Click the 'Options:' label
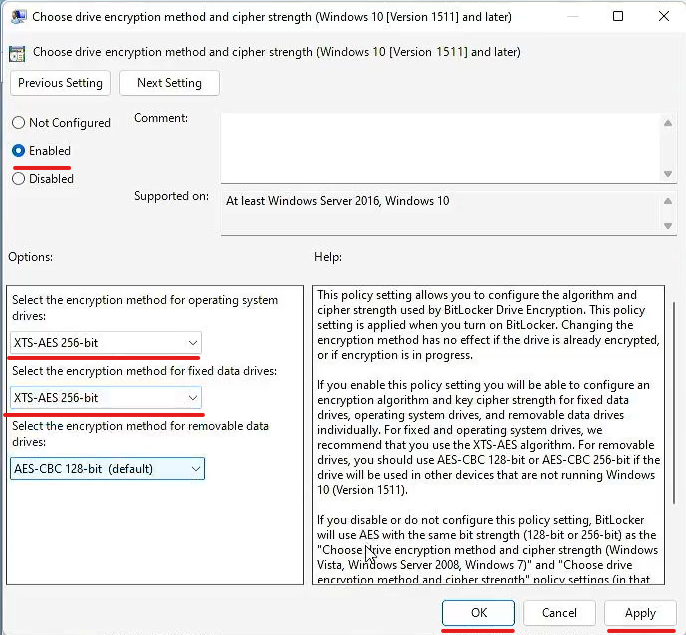This screenshot has width=686, height=635. pyautogui.click(x=31, y=257)
